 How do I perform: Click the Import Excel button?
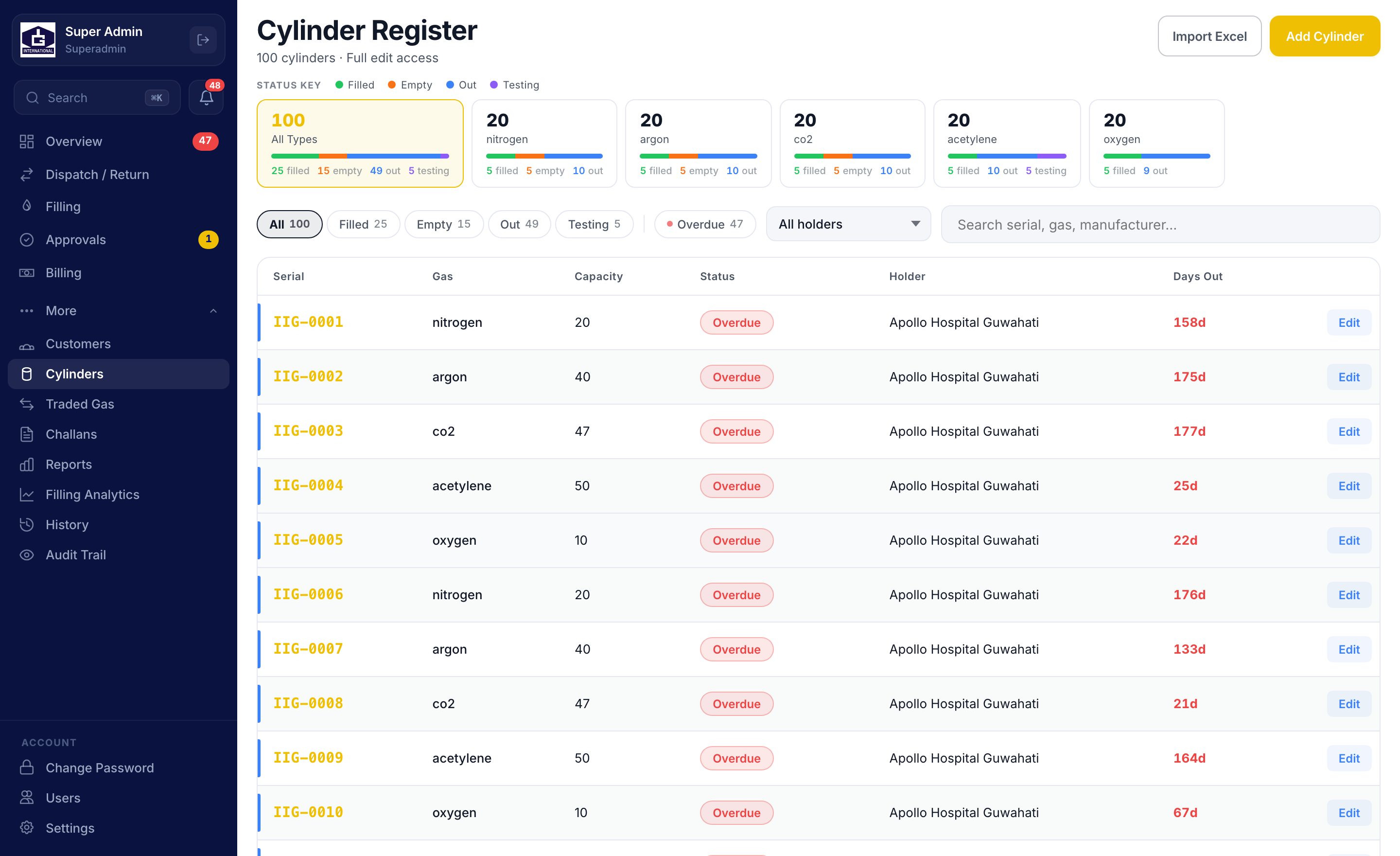pos(1209,36)
